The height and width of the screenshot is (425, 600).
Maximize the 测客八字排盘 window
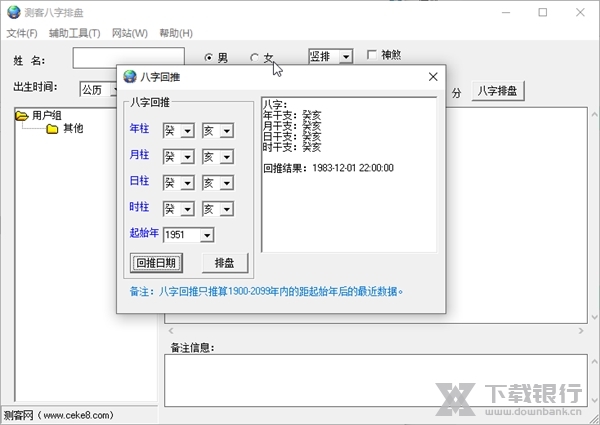click(x=543, y=13)
